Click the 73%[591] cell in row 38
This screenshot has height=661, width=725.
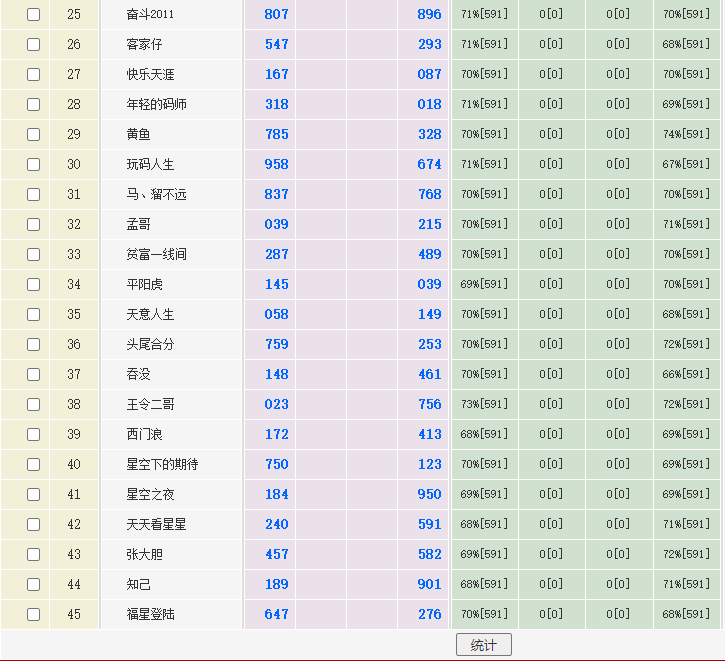click(x=484, y=405)
